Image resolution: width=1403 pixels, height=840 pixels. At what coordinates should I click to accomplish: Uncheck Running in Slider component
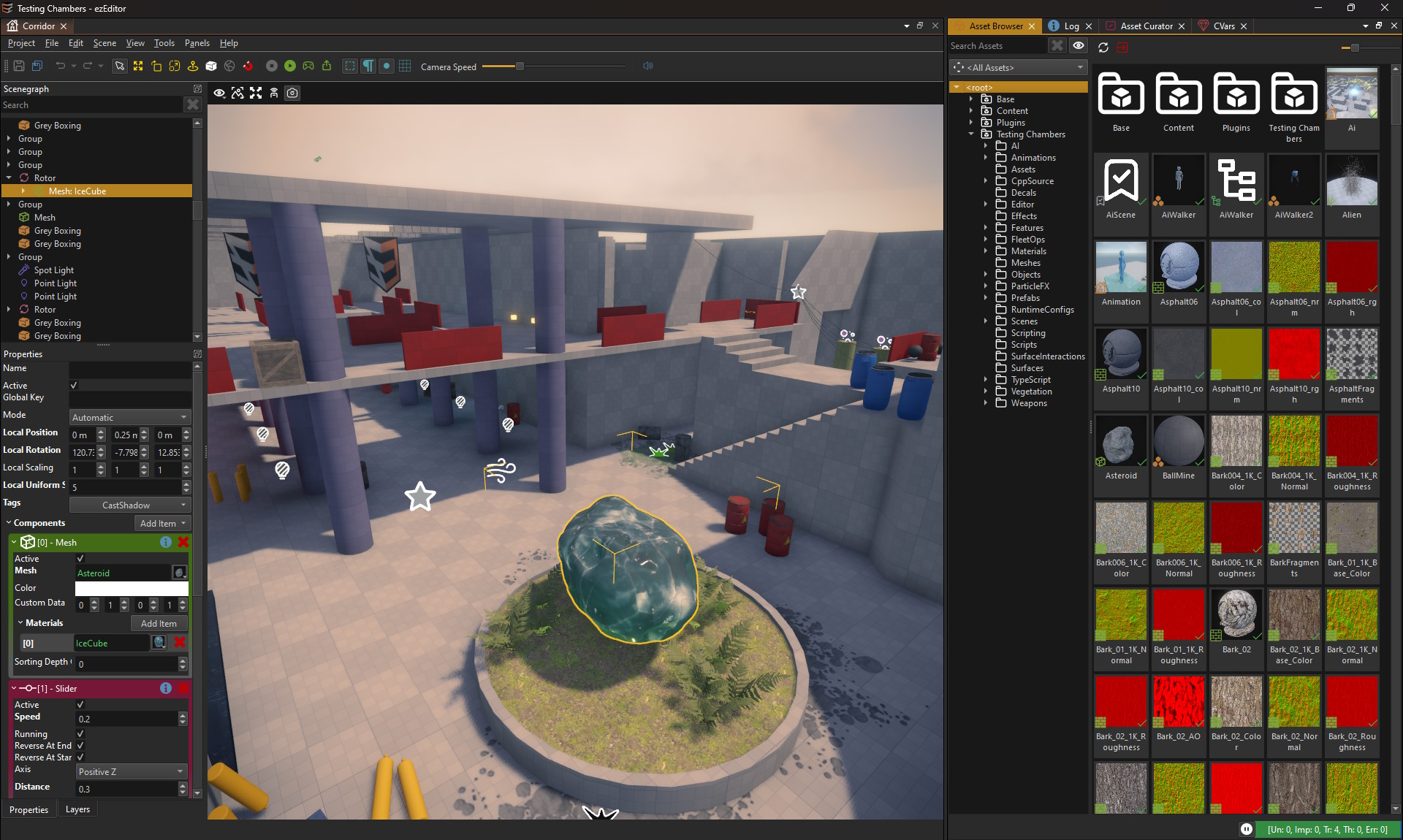pyautogui.click(x=80, y=734)
